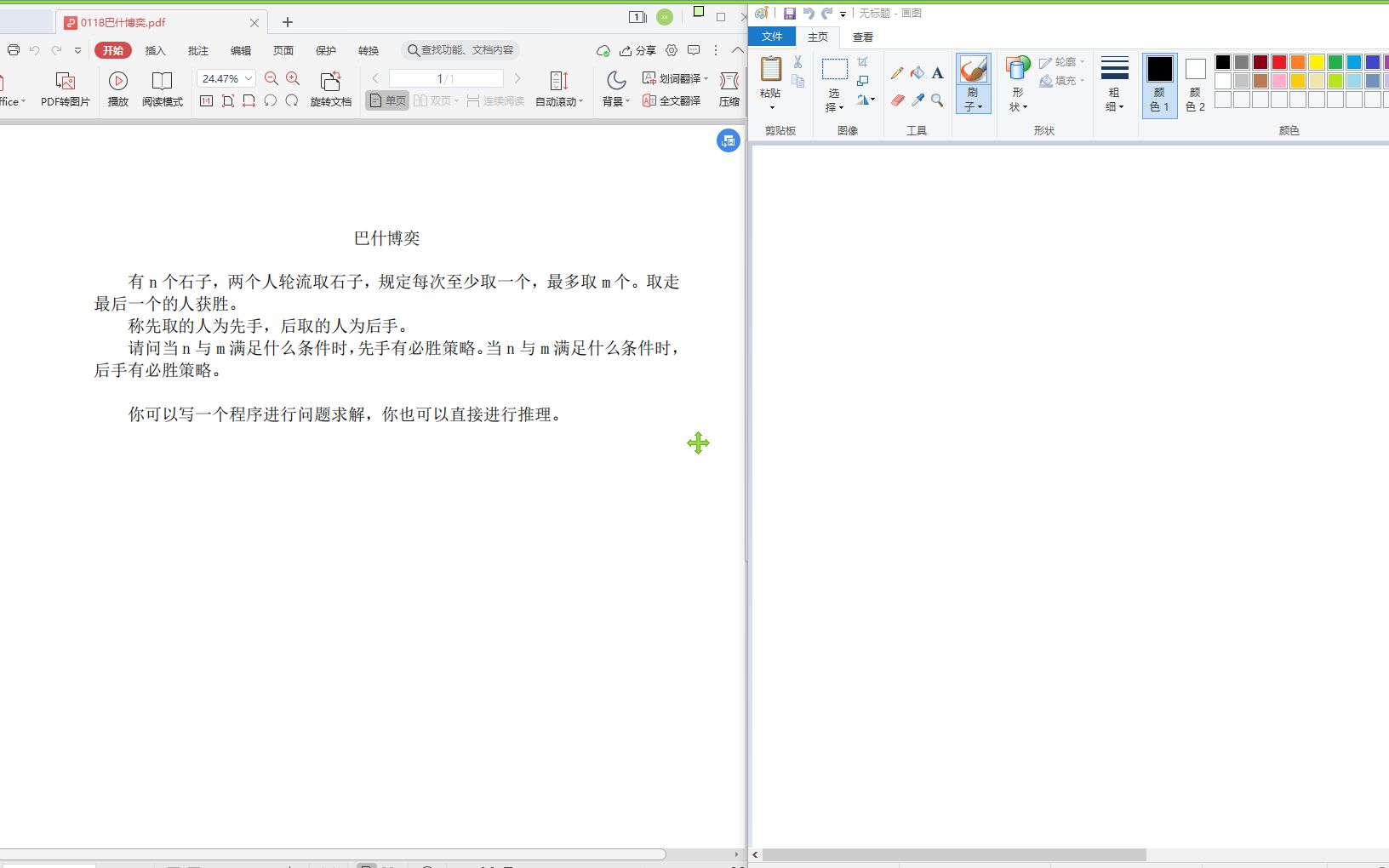Screen dimensions: 1389x868
Task: Select the Eraser tool in Paint
Action: point(897,100)
